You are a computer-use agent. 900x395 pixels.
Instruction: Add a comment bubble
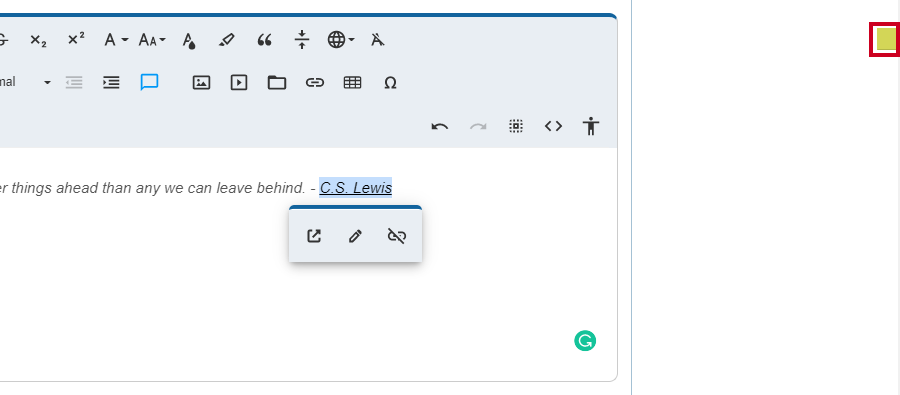click(149, 83)
